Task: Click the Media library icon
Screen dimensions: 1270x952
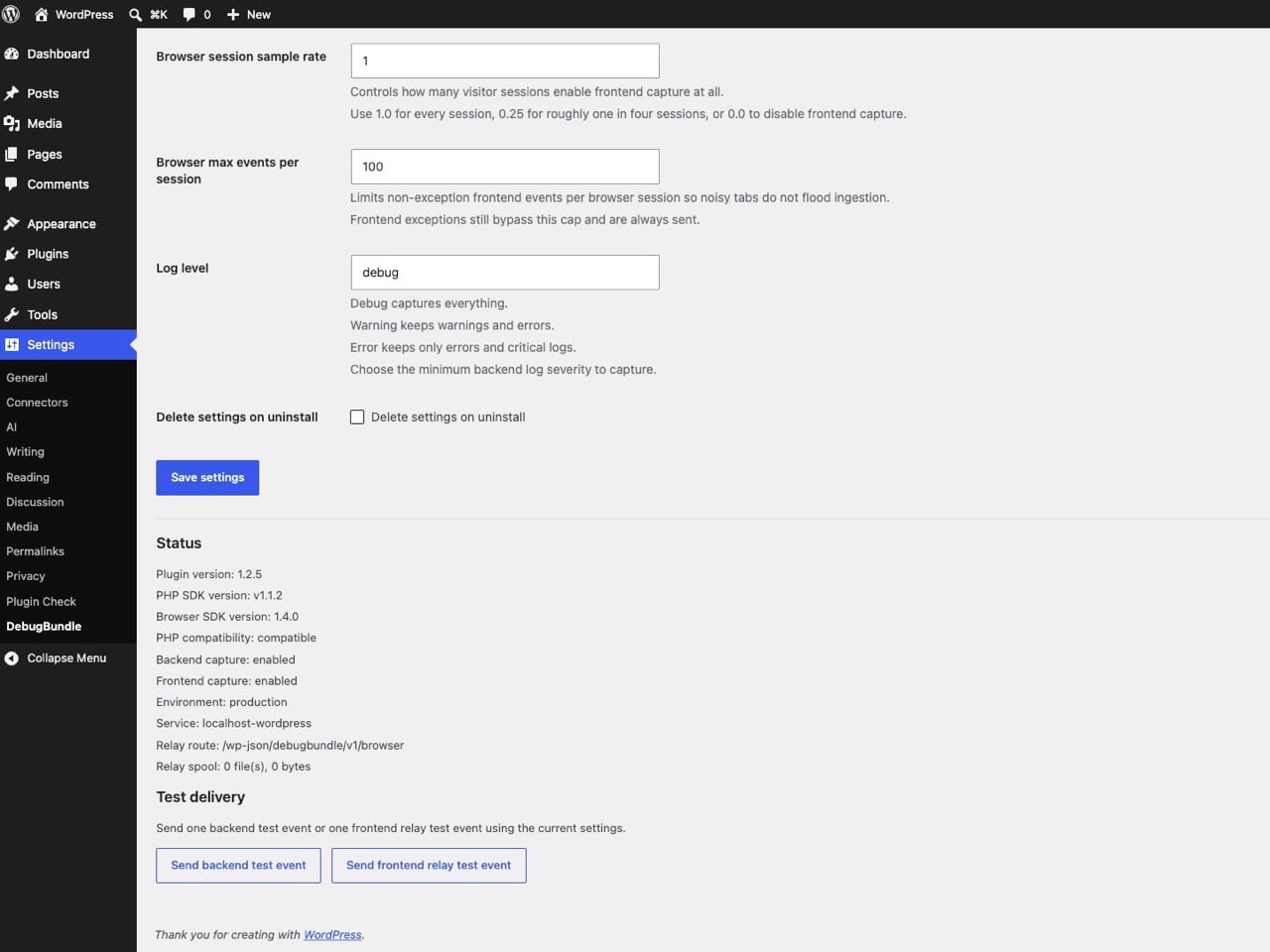Action: point(12,123)
